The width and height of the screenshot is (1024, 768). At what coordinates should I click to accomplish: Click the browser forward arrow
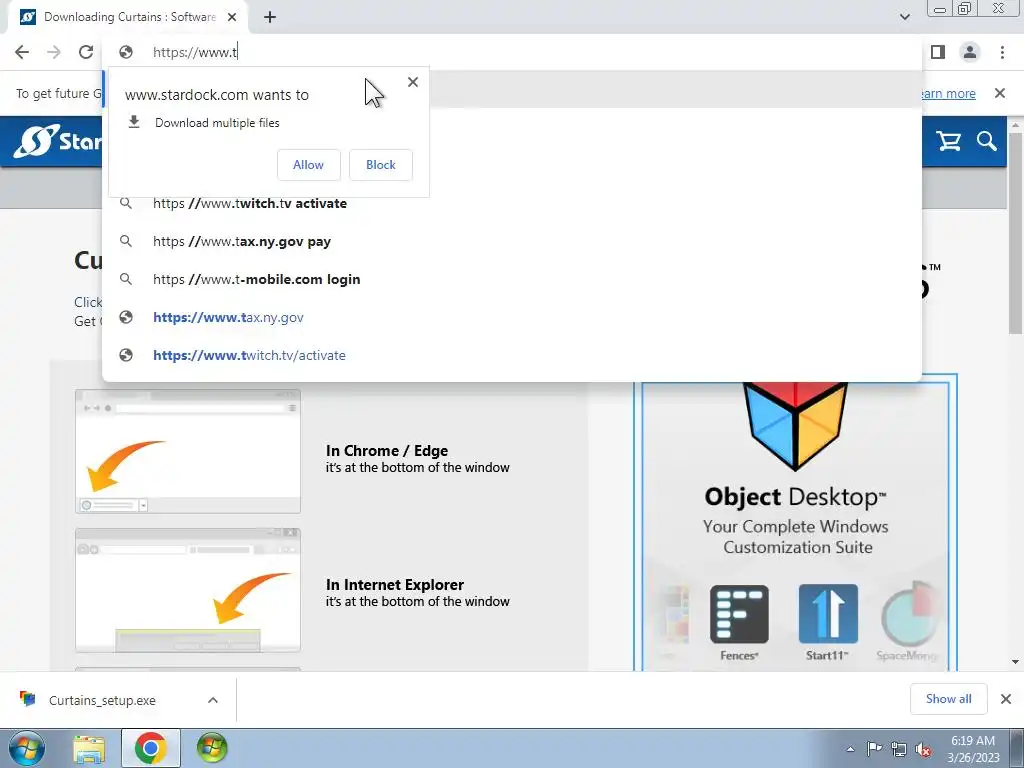pyautogui.click(x=54, y=52)
